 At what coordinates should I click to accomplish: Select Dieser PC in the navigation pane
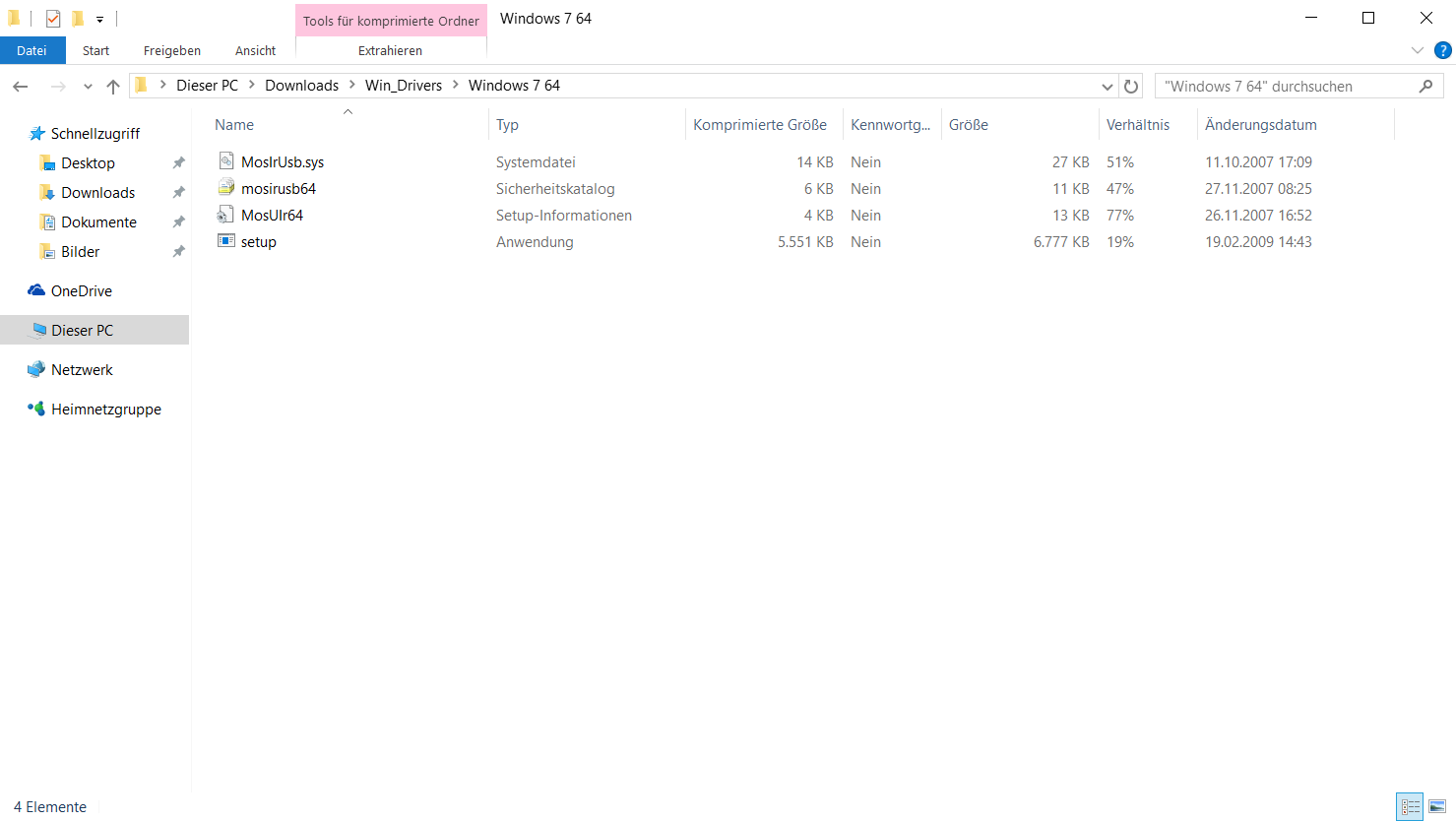tap(95, 330)
